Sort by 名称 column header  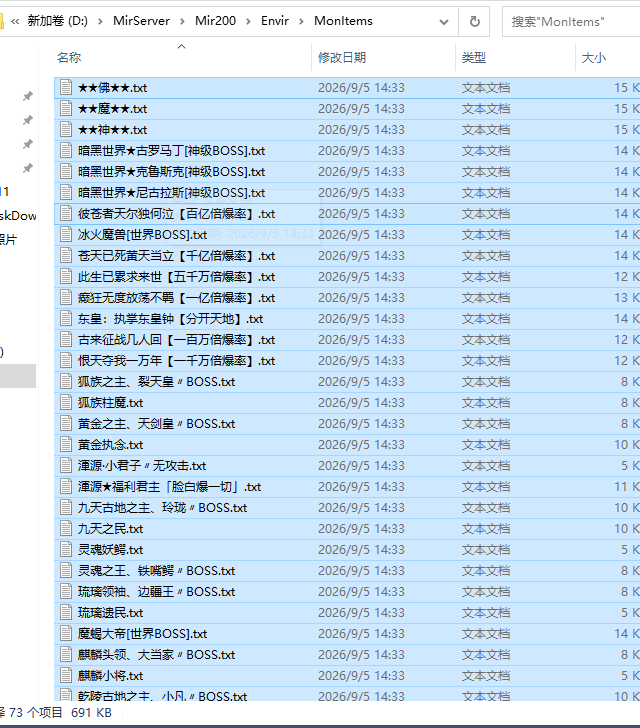click(69, 58)
